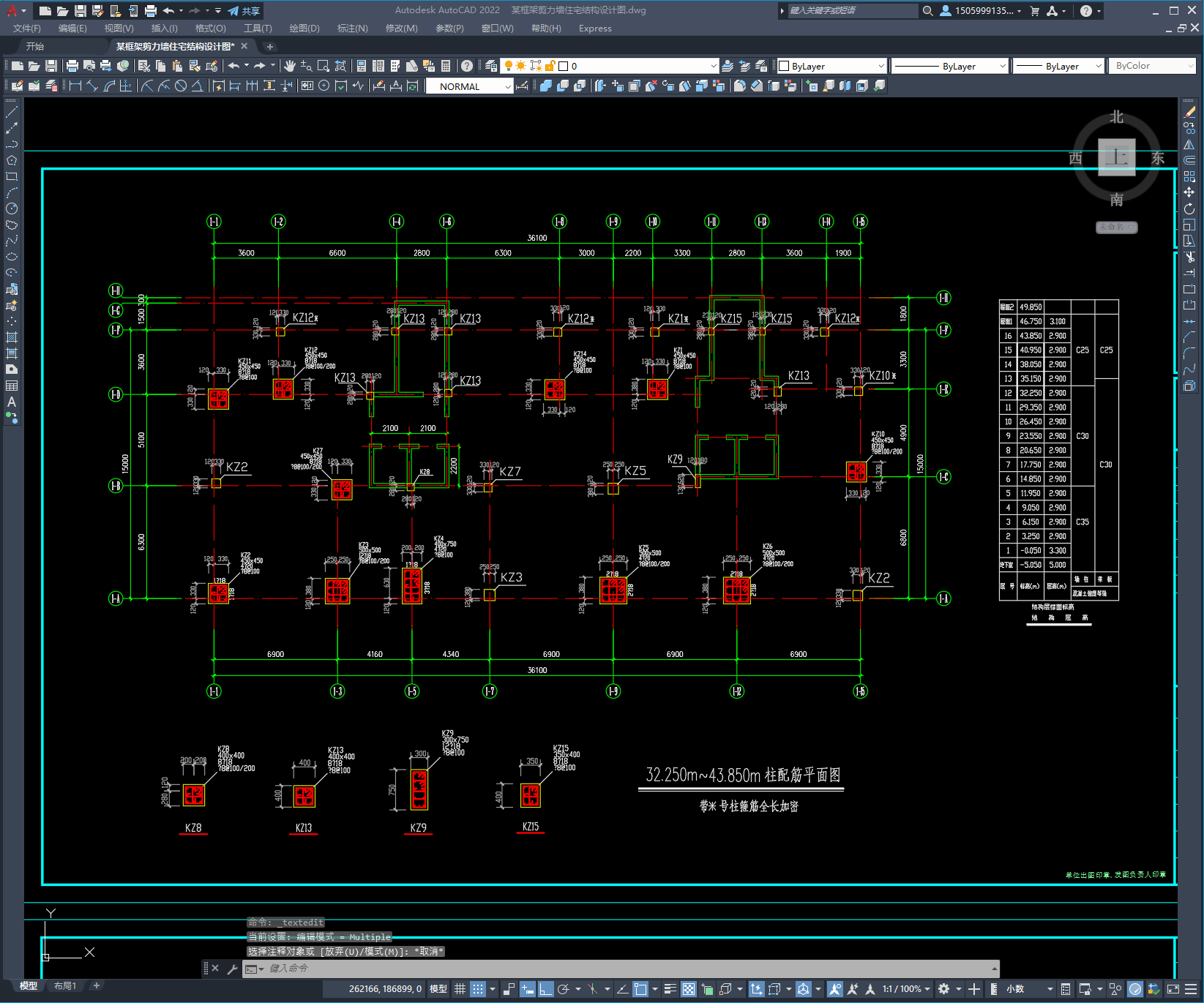This screenshot has height=1003, width=1204.
Task: Click the Center Mark dimension icon
Action: tap(324, 86)
